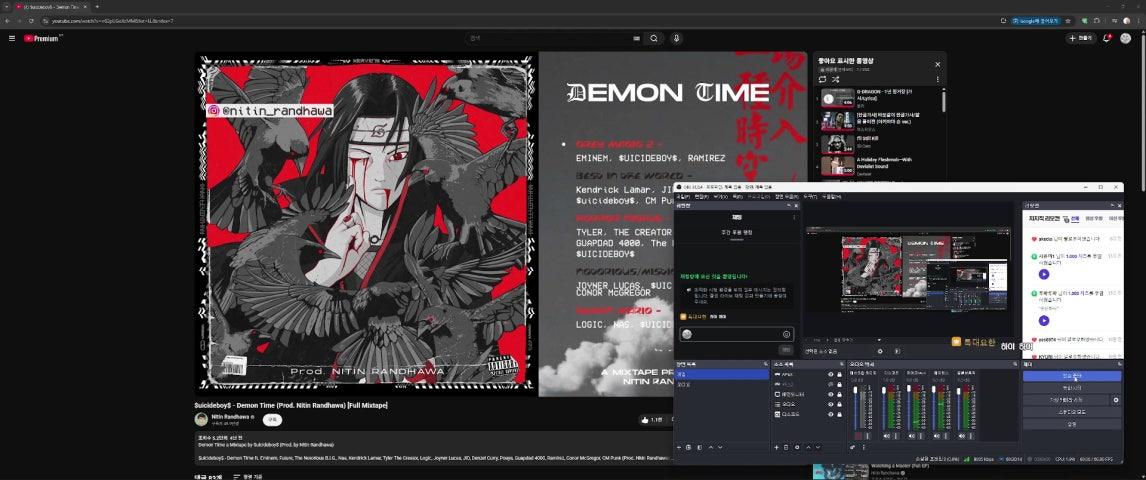Add a source with the Sources panel plus
1146x480 pixels.
(x=777, y=447)
